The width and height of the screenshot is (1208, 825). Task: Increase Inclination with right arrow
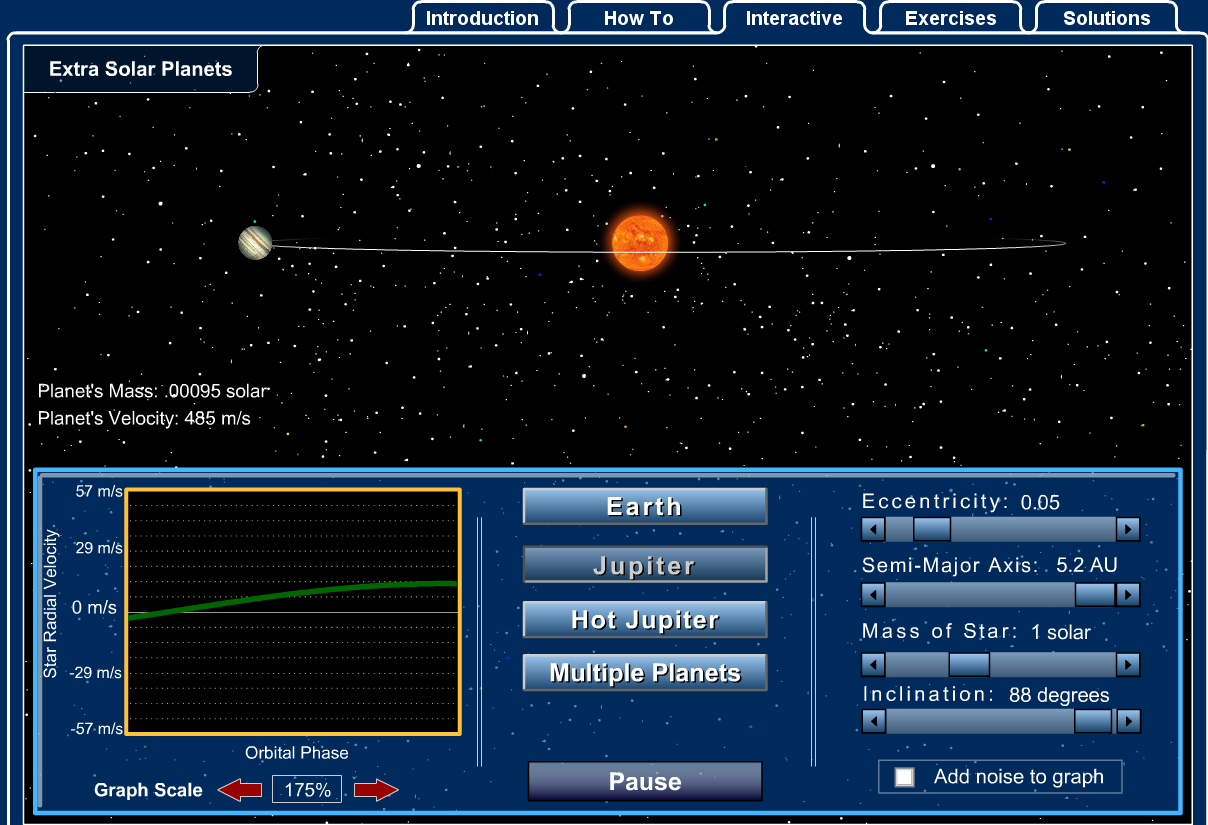1128,721
